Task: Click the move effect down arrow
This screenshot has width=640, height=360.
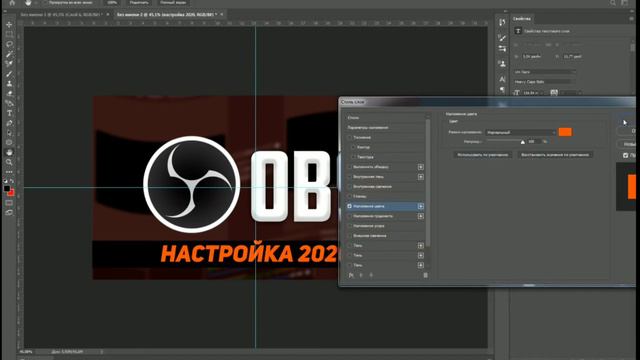Action: [x=371, y=275]
